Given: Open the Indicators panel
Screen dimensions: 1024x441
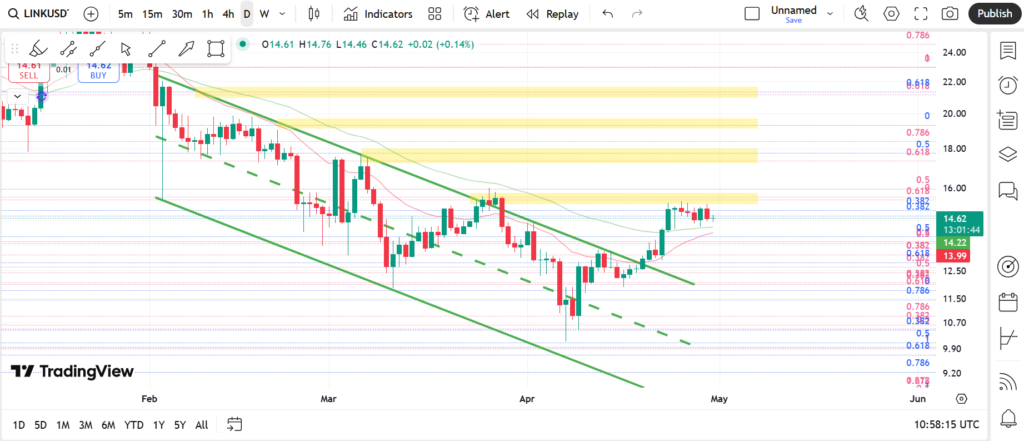Looking at the screenshot, I should pos(378,14).
